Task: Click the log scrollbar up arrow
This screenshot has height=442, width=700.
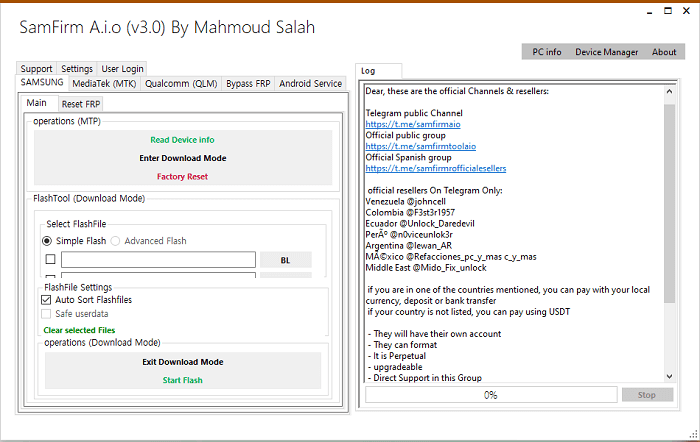Action: tap(669, 92)
